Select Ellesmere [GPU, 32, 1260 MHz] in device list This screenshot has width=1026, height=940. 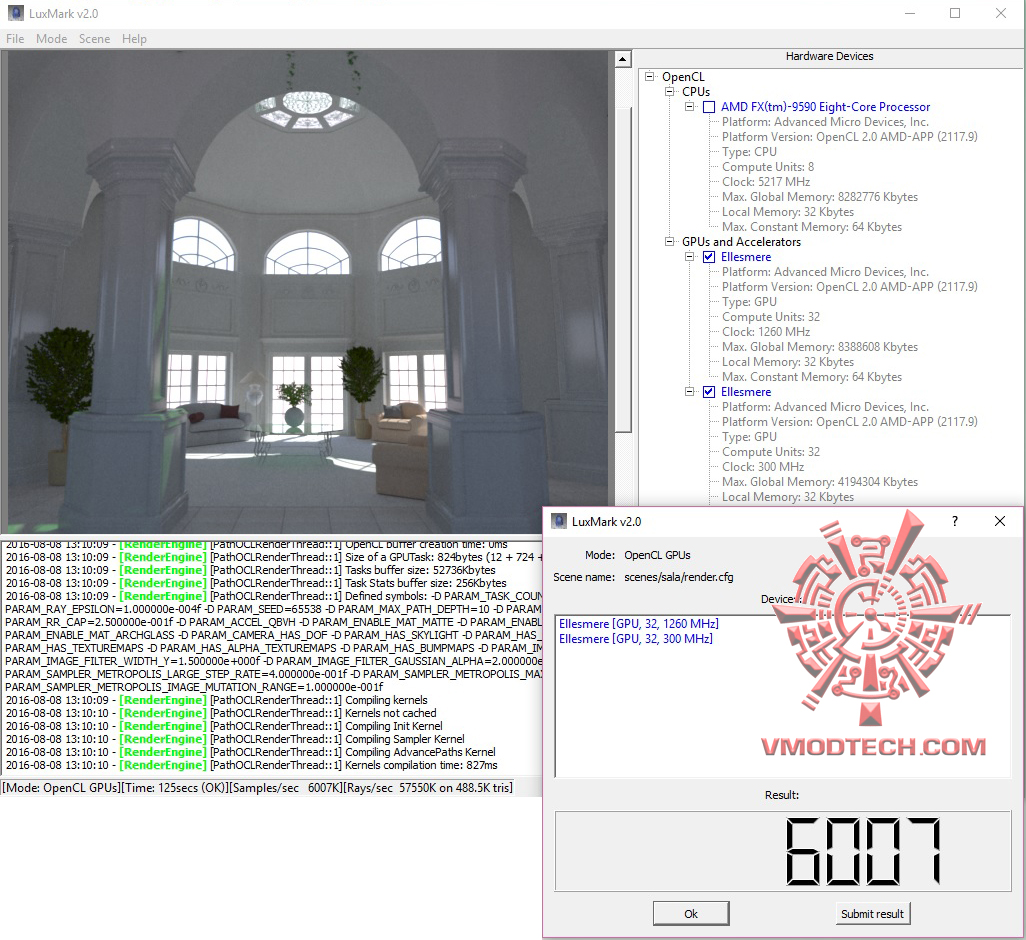point(639,624)
